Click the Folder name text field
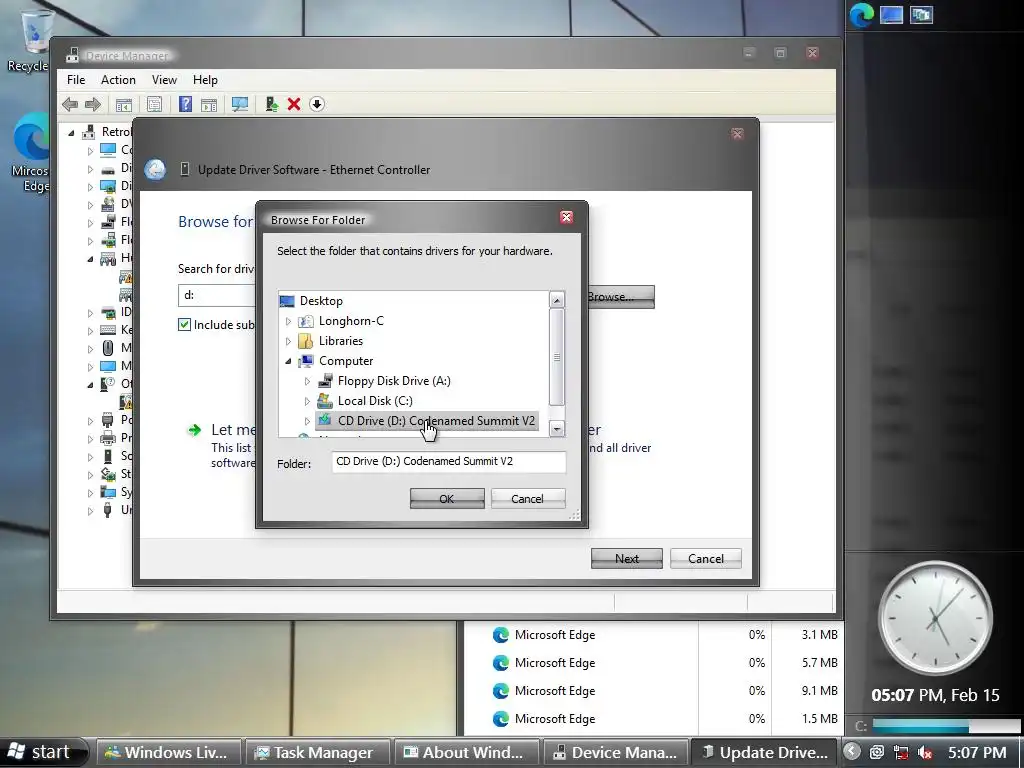The width and height of the screenshot is (1024, 768). click(449, 462)
